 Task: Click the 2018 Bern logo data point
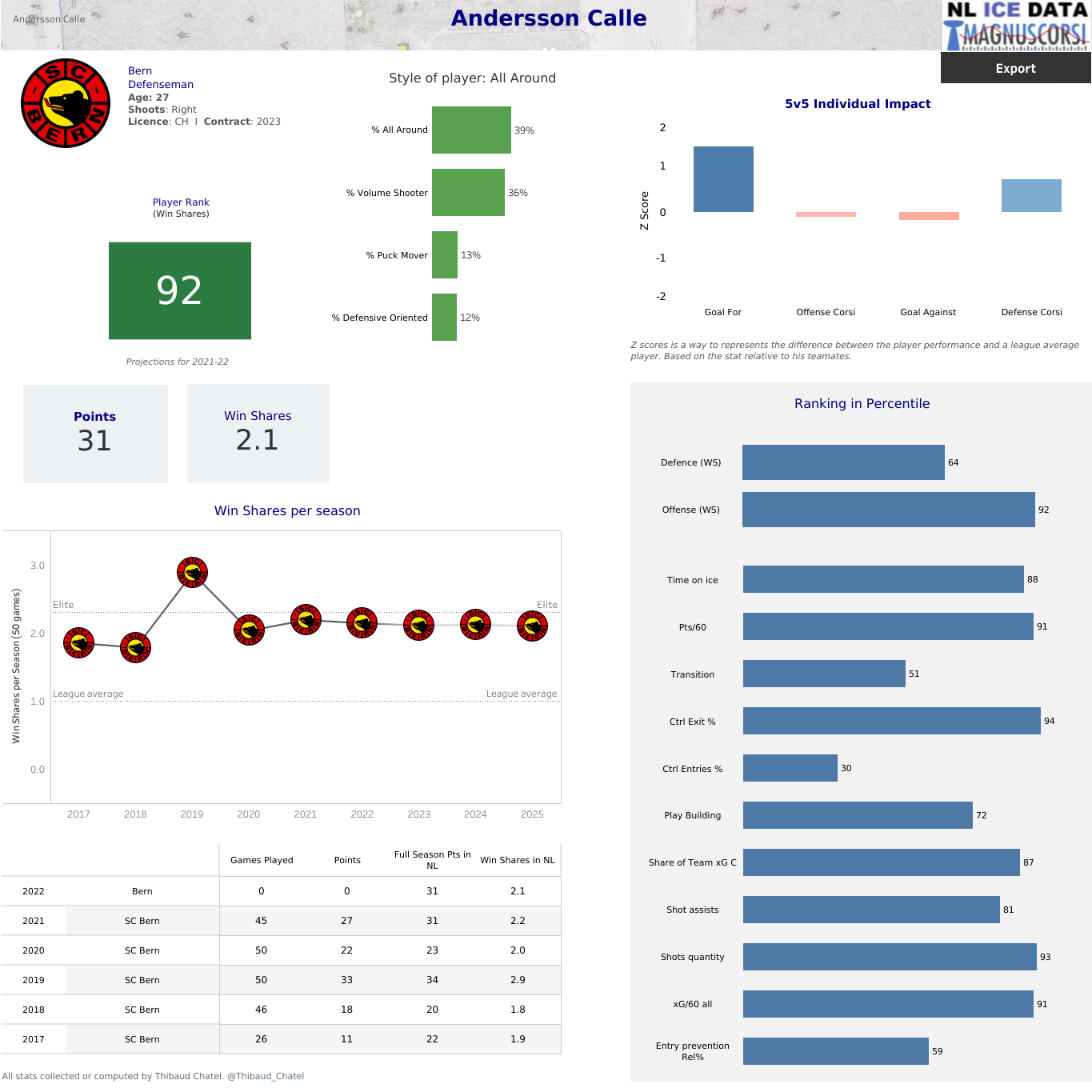(x=135, y=648)
